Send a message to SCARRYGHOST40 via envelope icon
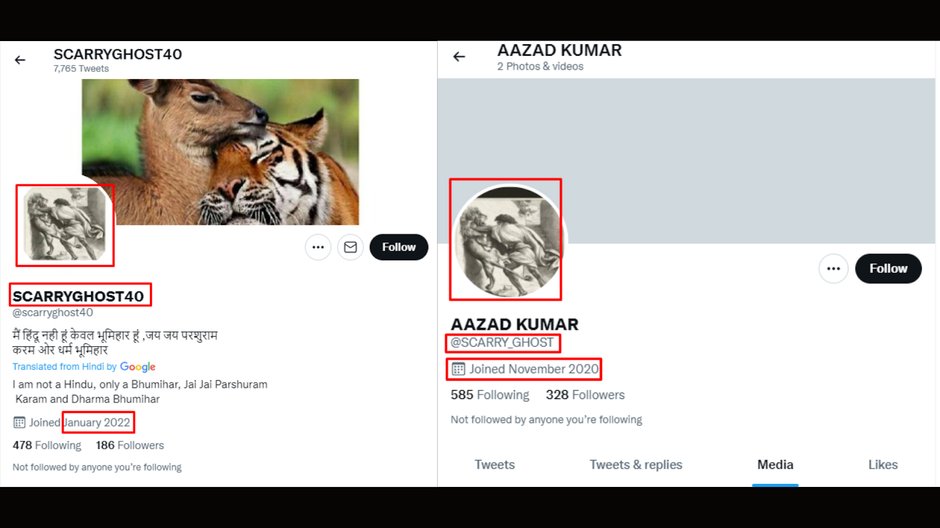The image size is (940, 528). 351,247
